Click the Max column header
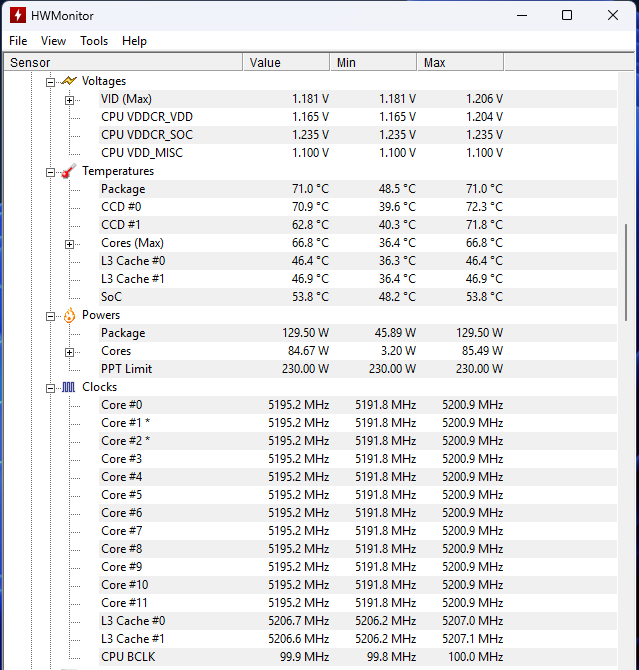Image resolution: width=639 pixels, height=670 pixels. [461, 62]
